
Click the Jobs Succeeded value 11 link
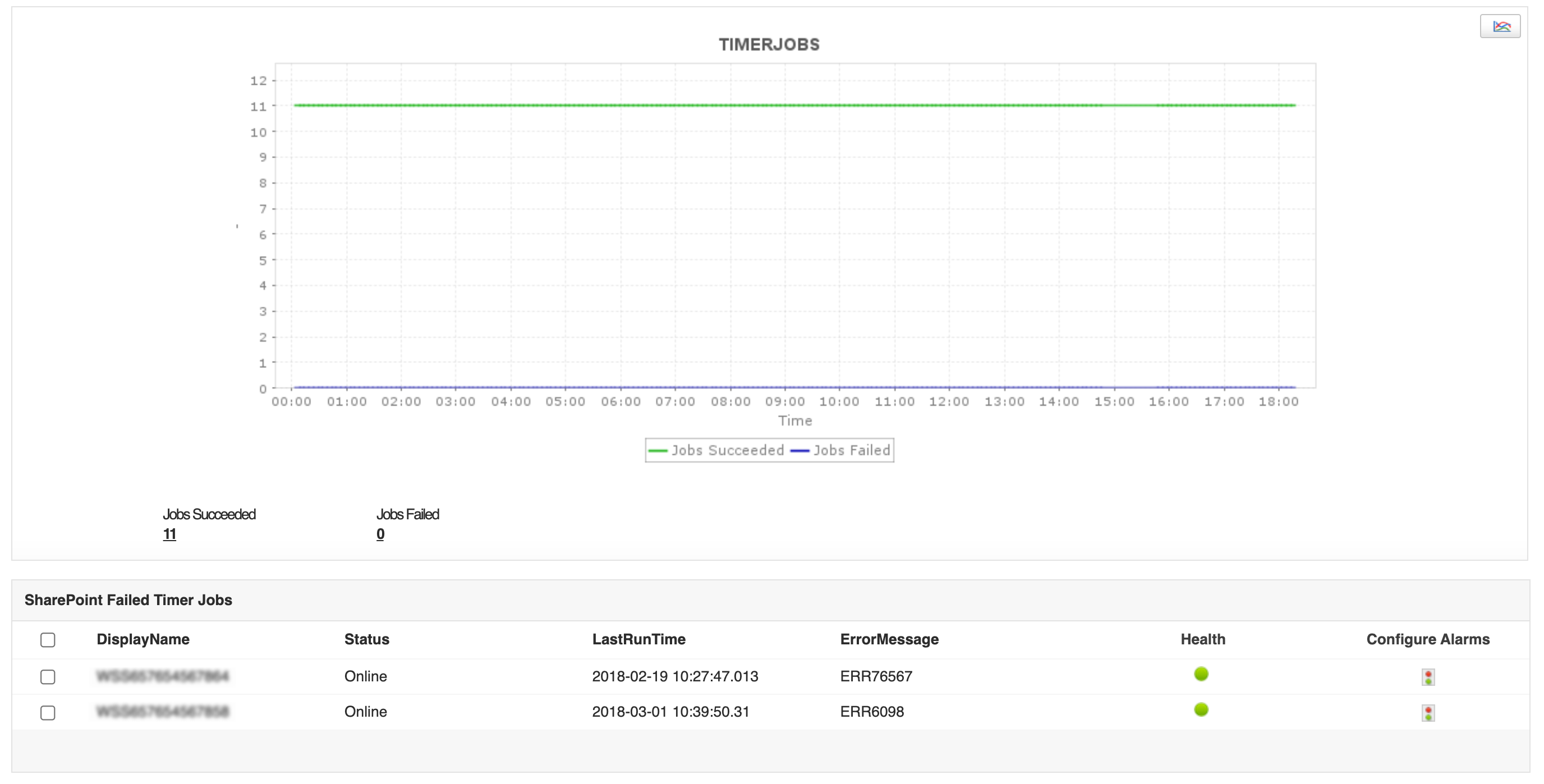(x=169, y=534)
